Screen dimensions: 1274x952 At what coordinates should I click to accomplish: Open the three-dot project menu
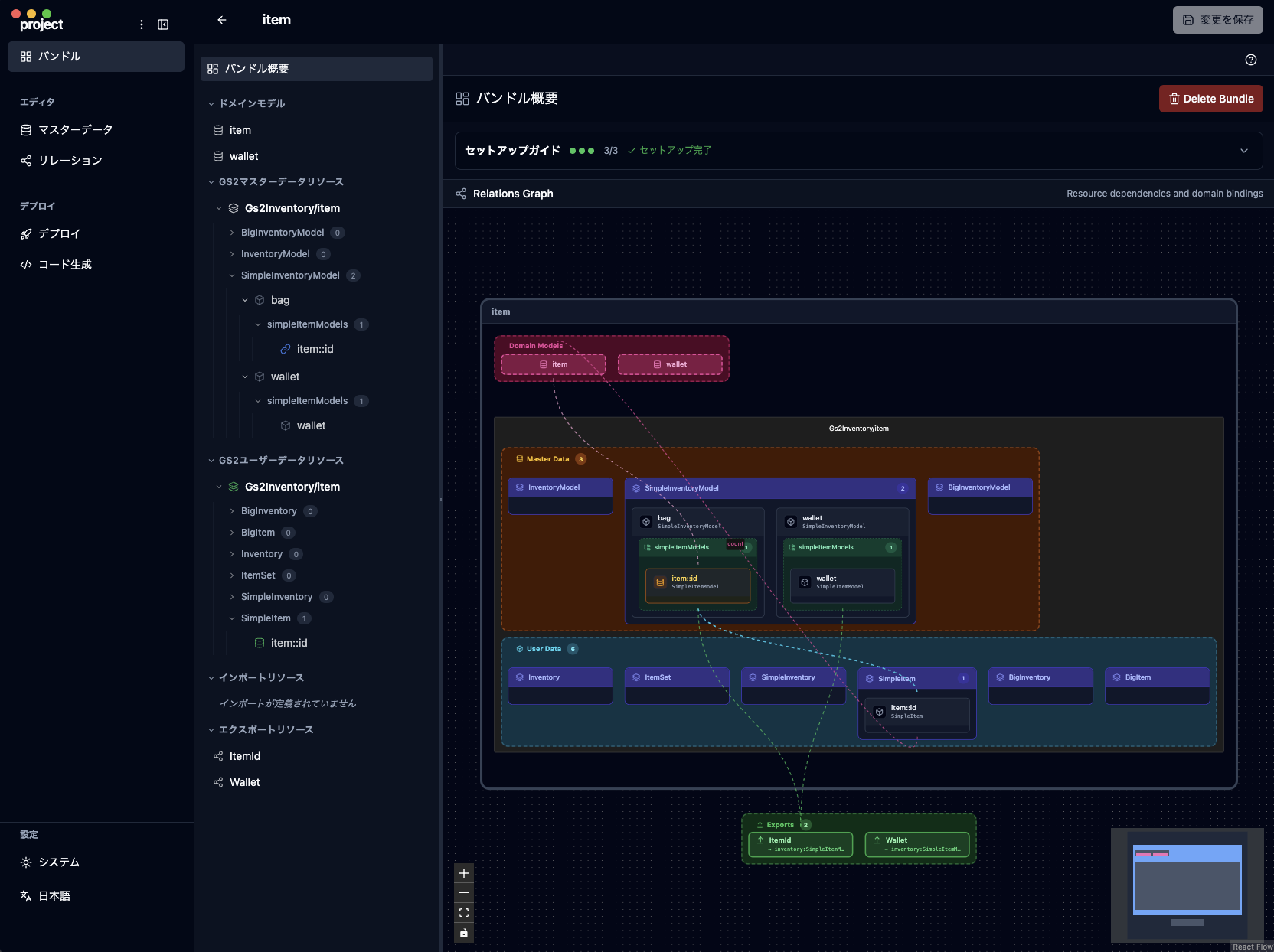click(142, 24)
